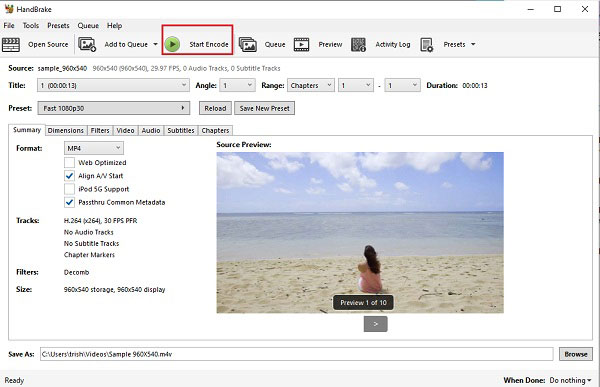Open the Range type dropdown set to Chapters

tap(311, 85)
